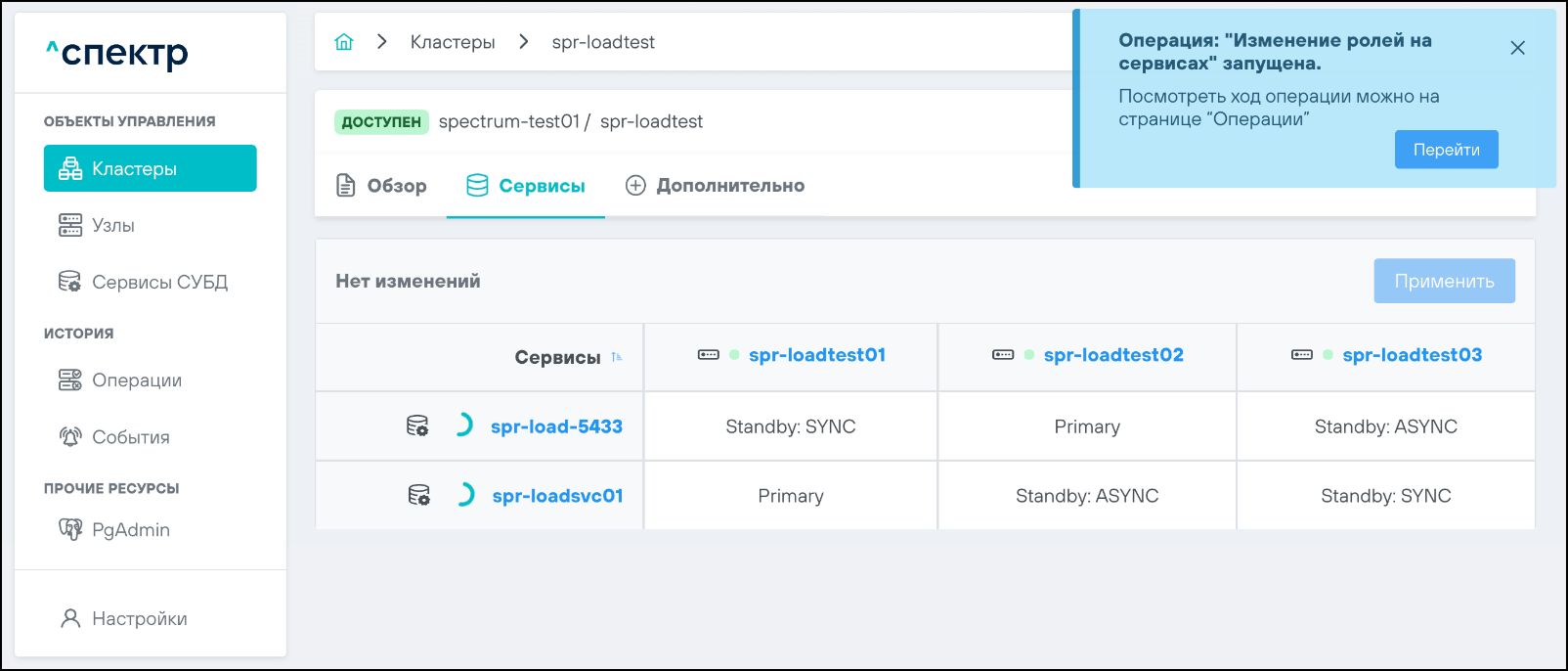Open Кластеры in the sidebar
The image size is (1568, 671).
point(150,168)
